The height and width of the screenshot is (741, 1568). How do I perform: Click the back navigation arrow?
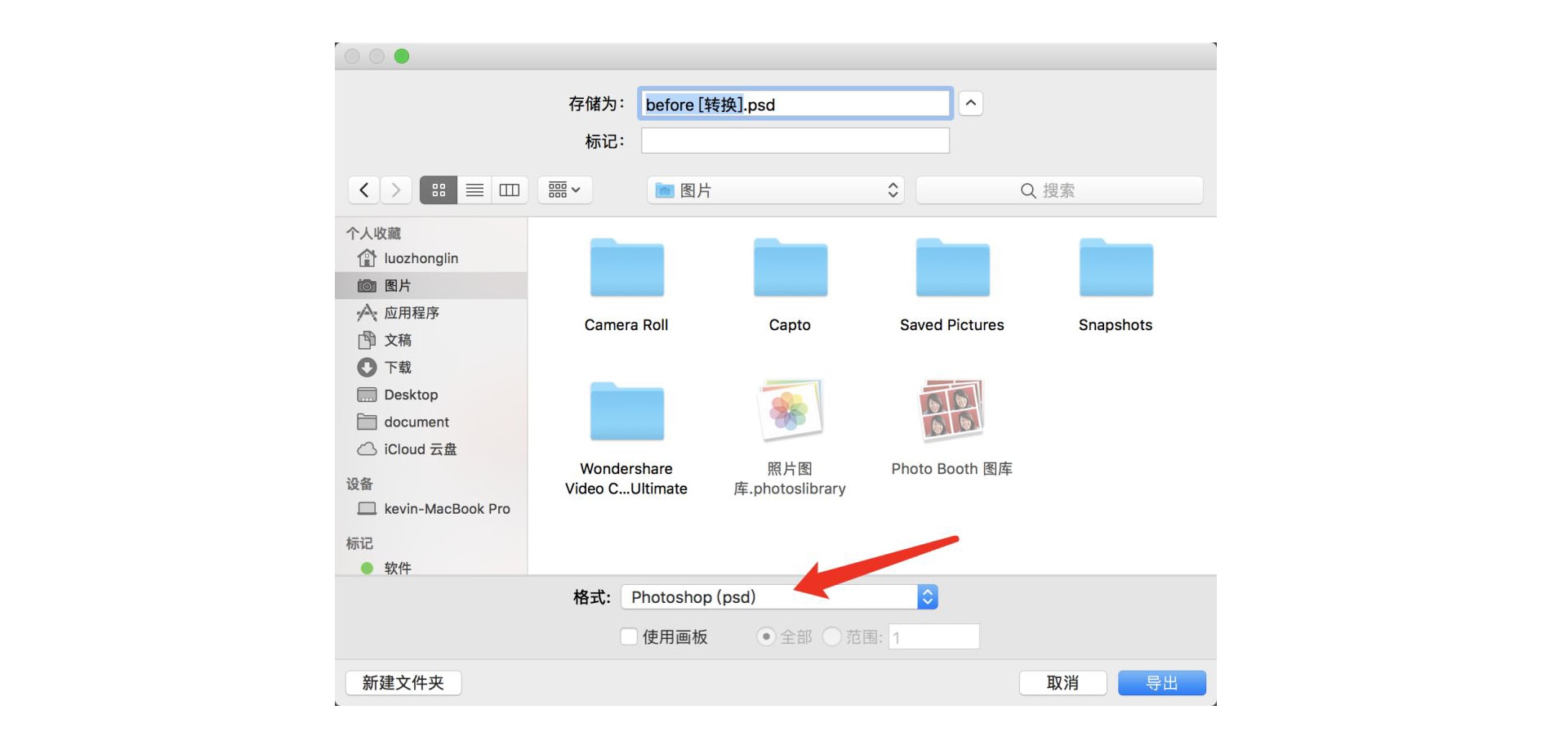364,190
